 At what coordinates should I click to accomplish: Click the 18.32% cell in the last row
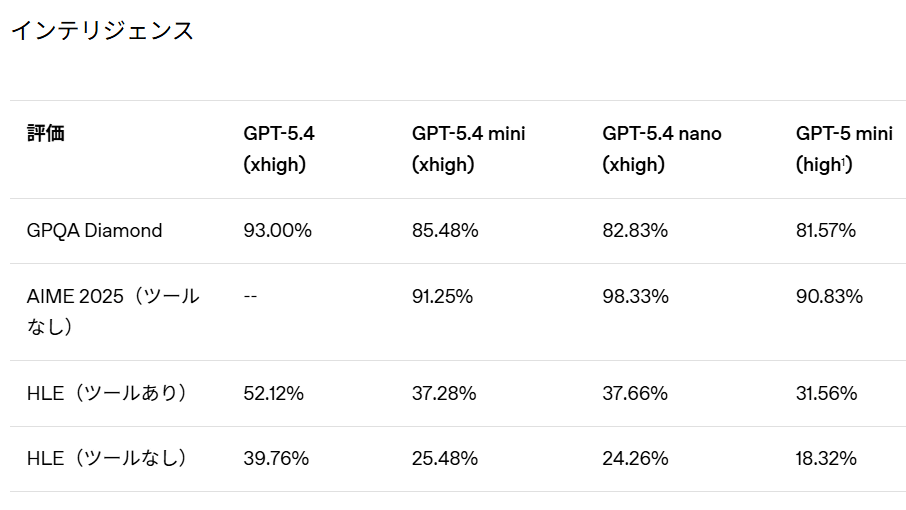(x=826, y=459)
